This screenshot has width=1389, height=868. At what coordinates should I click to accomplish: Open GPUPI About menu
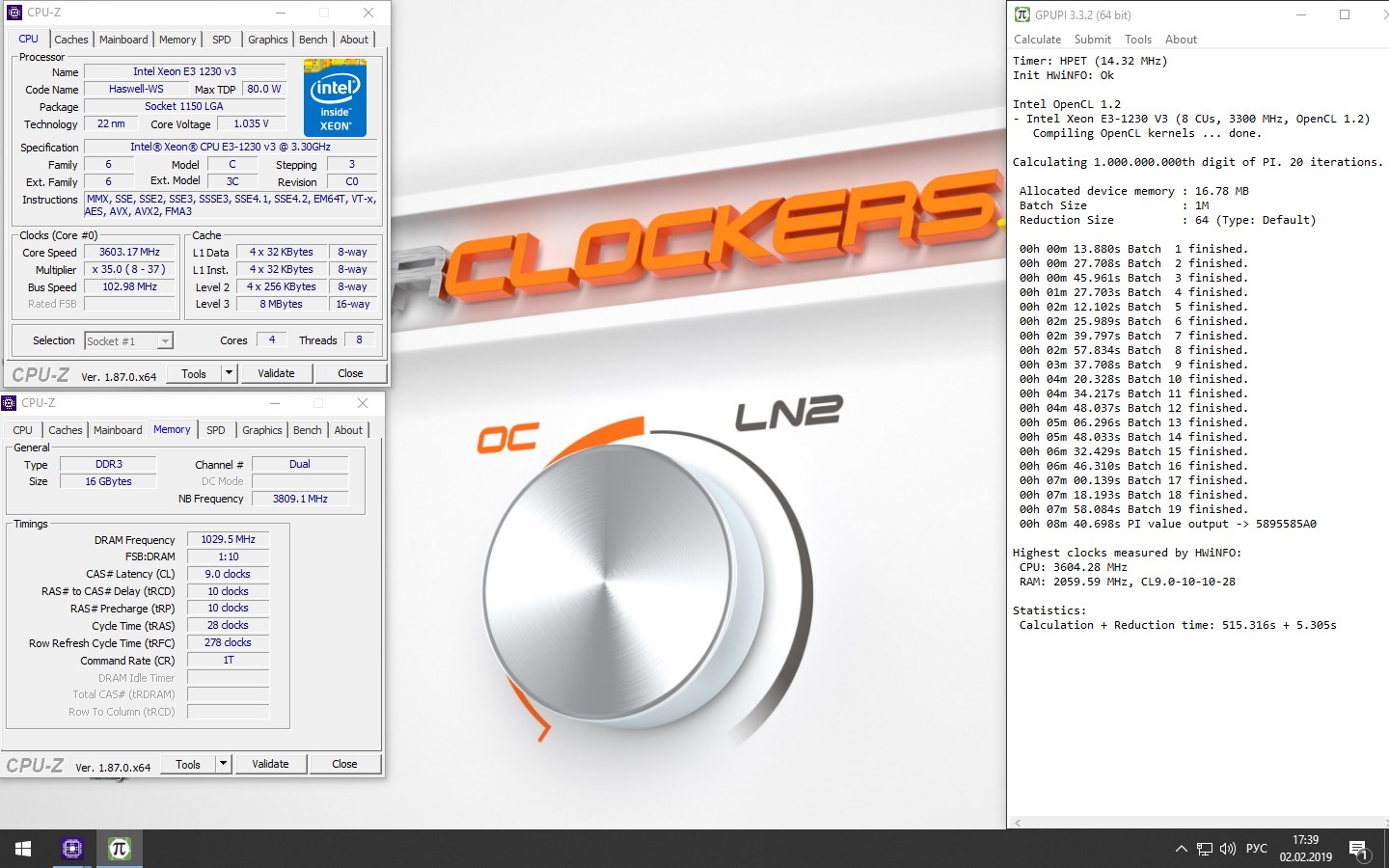coord(1181,40)
